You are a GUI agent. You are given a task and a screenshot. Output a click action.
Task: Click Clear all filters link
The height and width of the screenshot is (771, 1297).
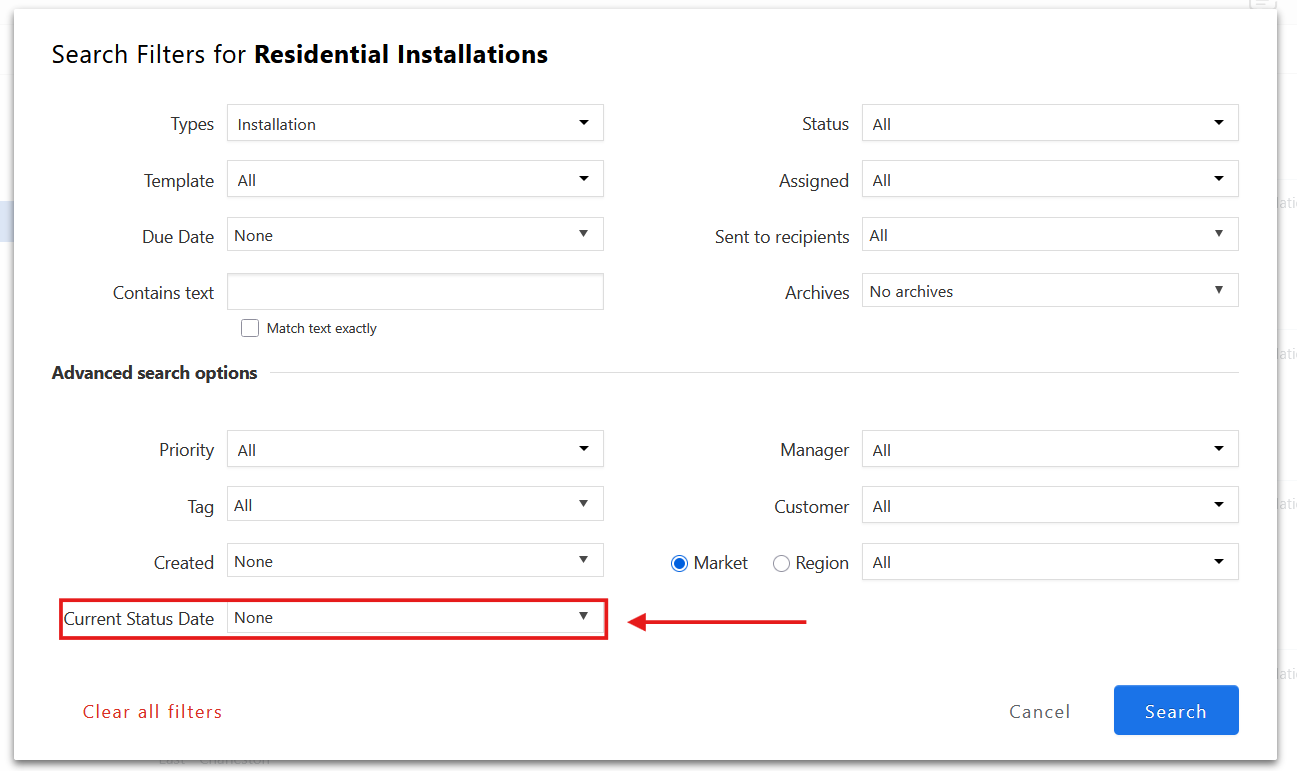[x=152, y=712]
